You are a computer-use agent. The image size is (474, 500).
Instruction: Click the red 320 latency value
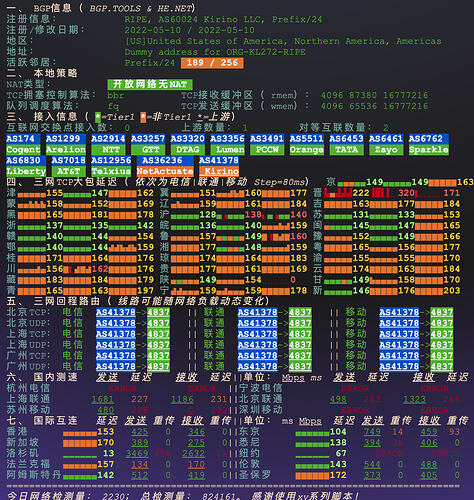coord(406,193)
